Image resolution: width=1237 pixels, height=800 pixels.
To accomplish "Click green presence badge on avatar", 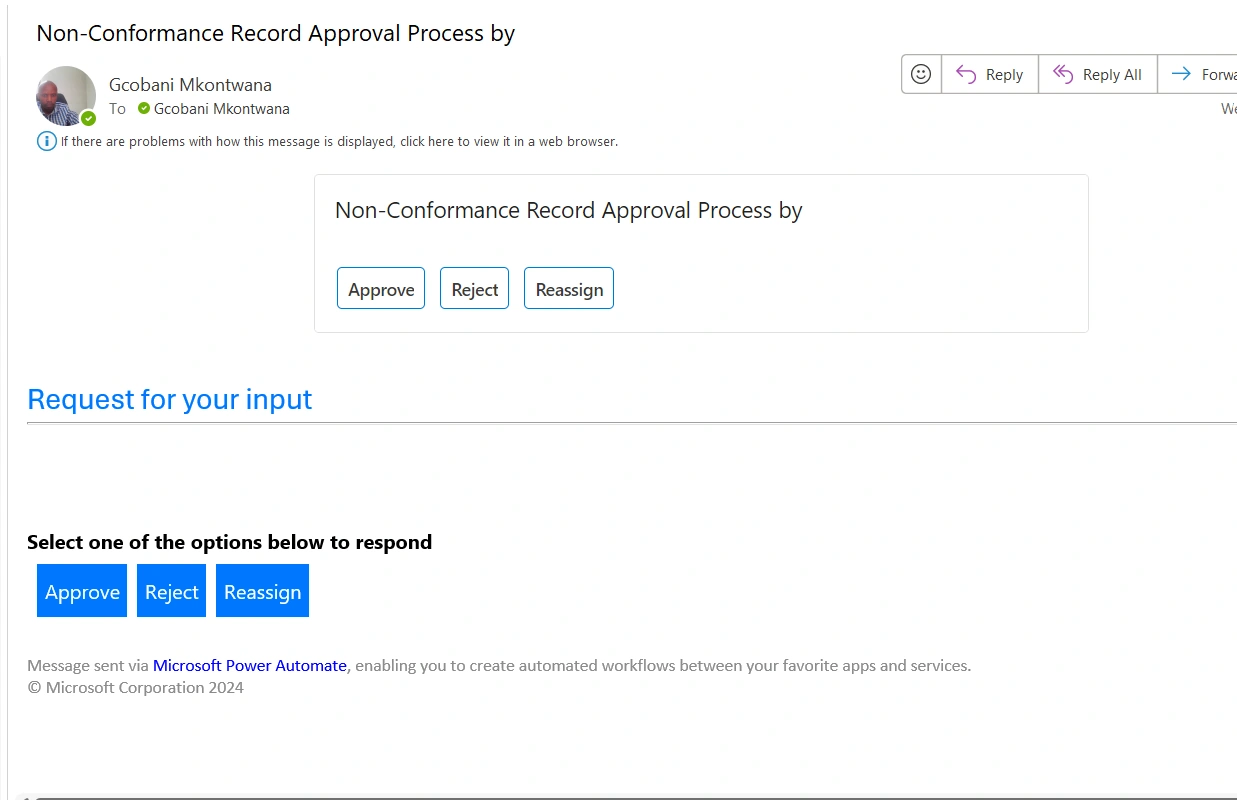I will coord(88,118).
